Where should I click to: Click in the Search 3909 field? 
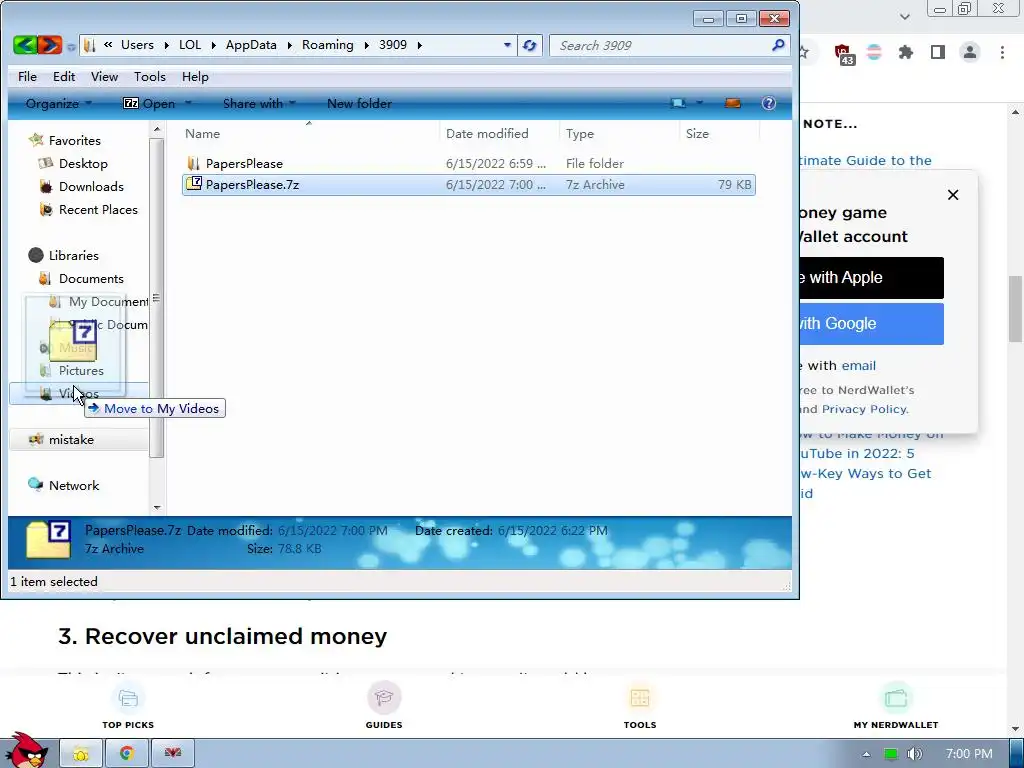point(660,45)
